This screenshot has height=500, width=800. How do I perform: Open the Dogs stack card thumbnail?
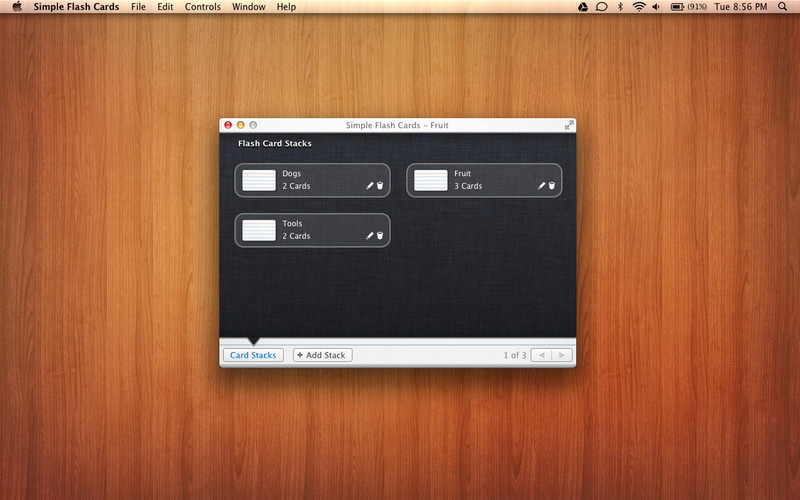tap(259, 180)
